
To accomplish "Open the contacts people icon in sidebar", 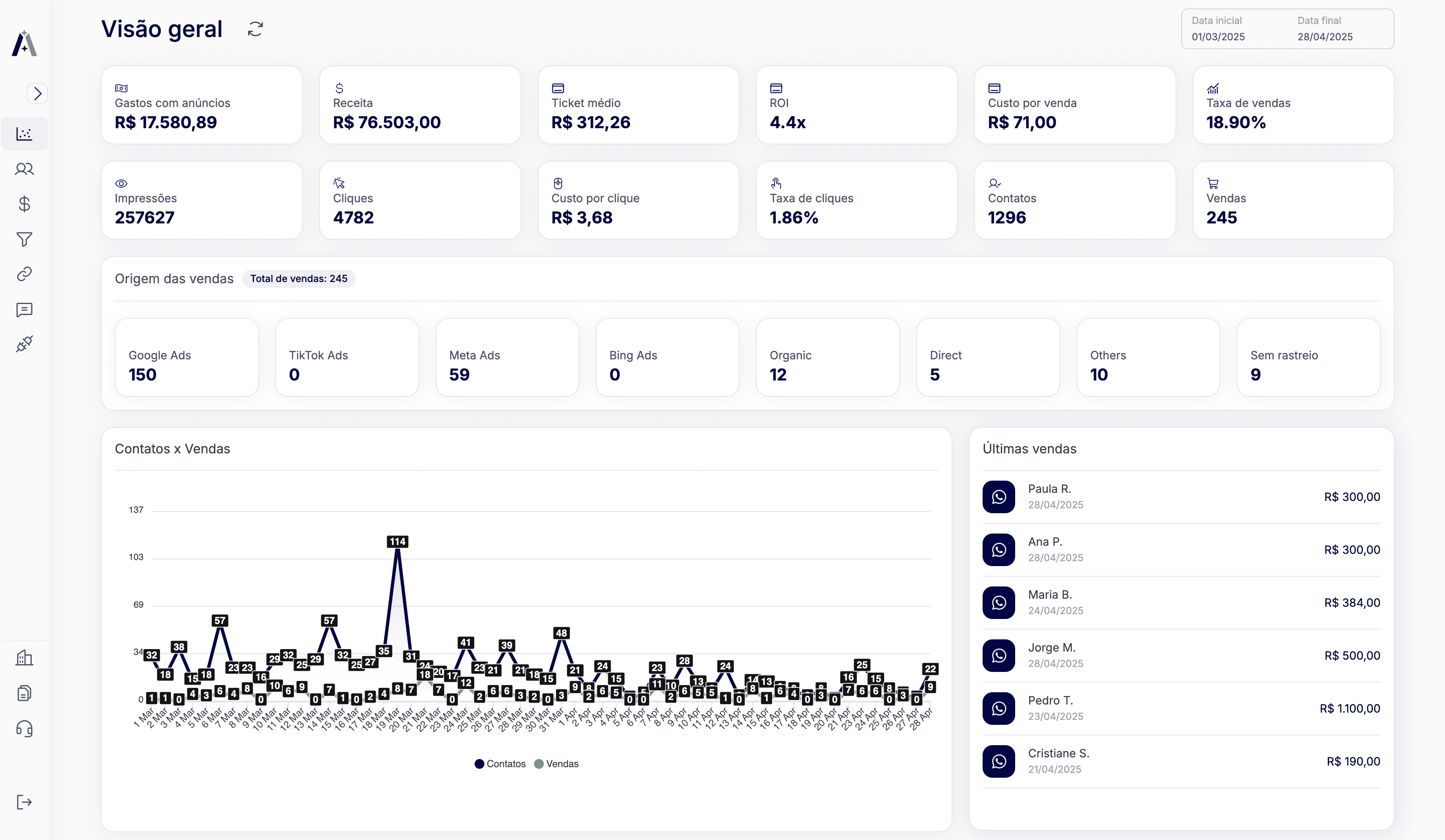I will pyautogui.click(x=24, y=169).
